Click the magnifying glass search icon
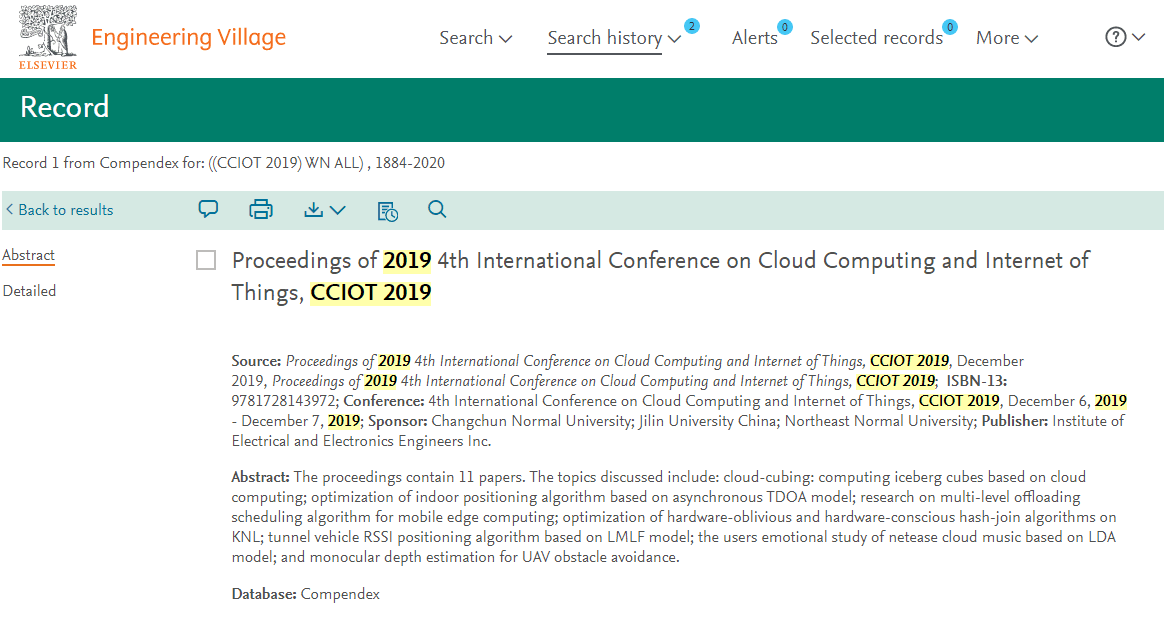Screen dimensions: 1164x628 [437, 209]
